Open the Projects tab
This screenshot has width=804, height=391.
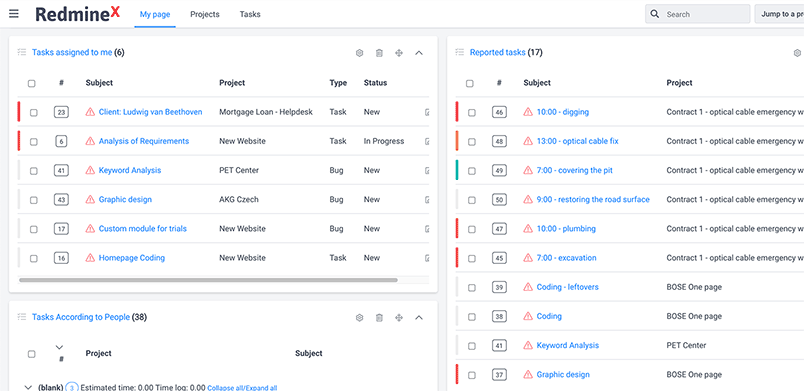point(205,14)
